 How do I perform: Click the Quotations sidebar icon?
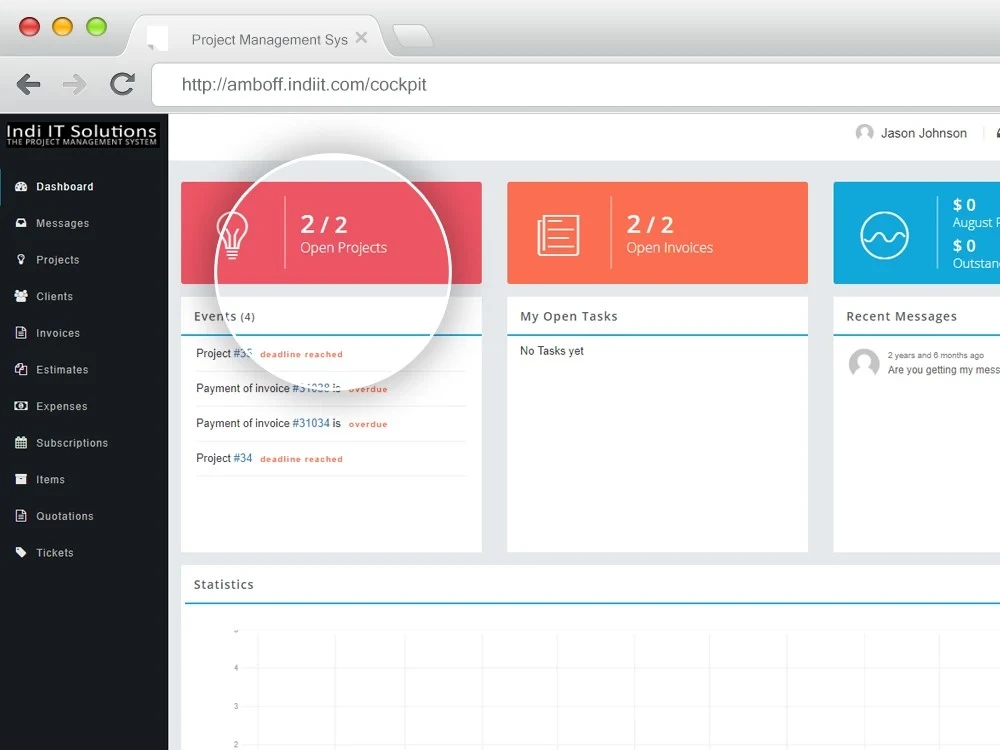point(22,516)
